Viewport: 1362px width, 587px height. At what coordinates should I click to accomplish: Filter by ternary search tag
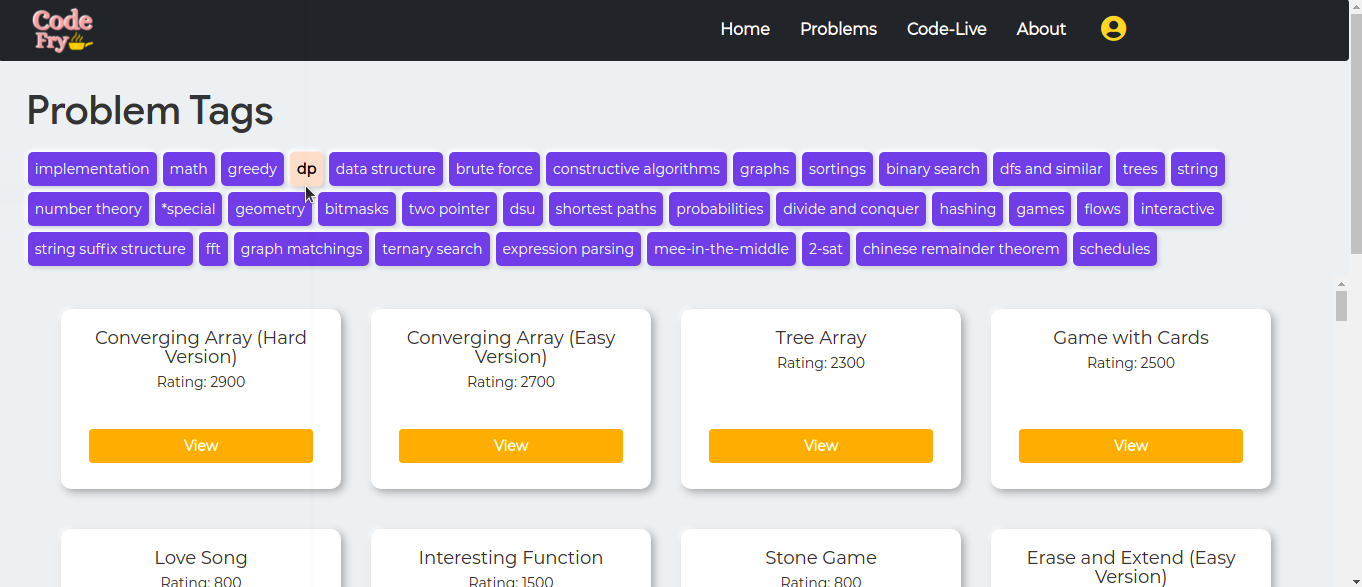point(432,249)
